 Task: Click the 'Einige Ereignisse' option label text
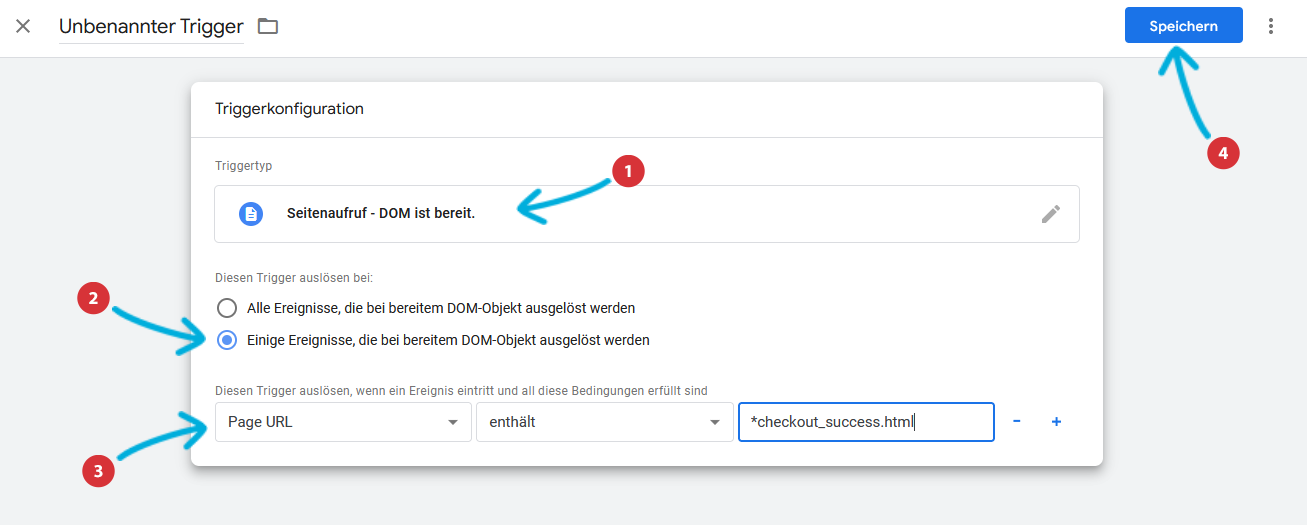tap(448, 340)
